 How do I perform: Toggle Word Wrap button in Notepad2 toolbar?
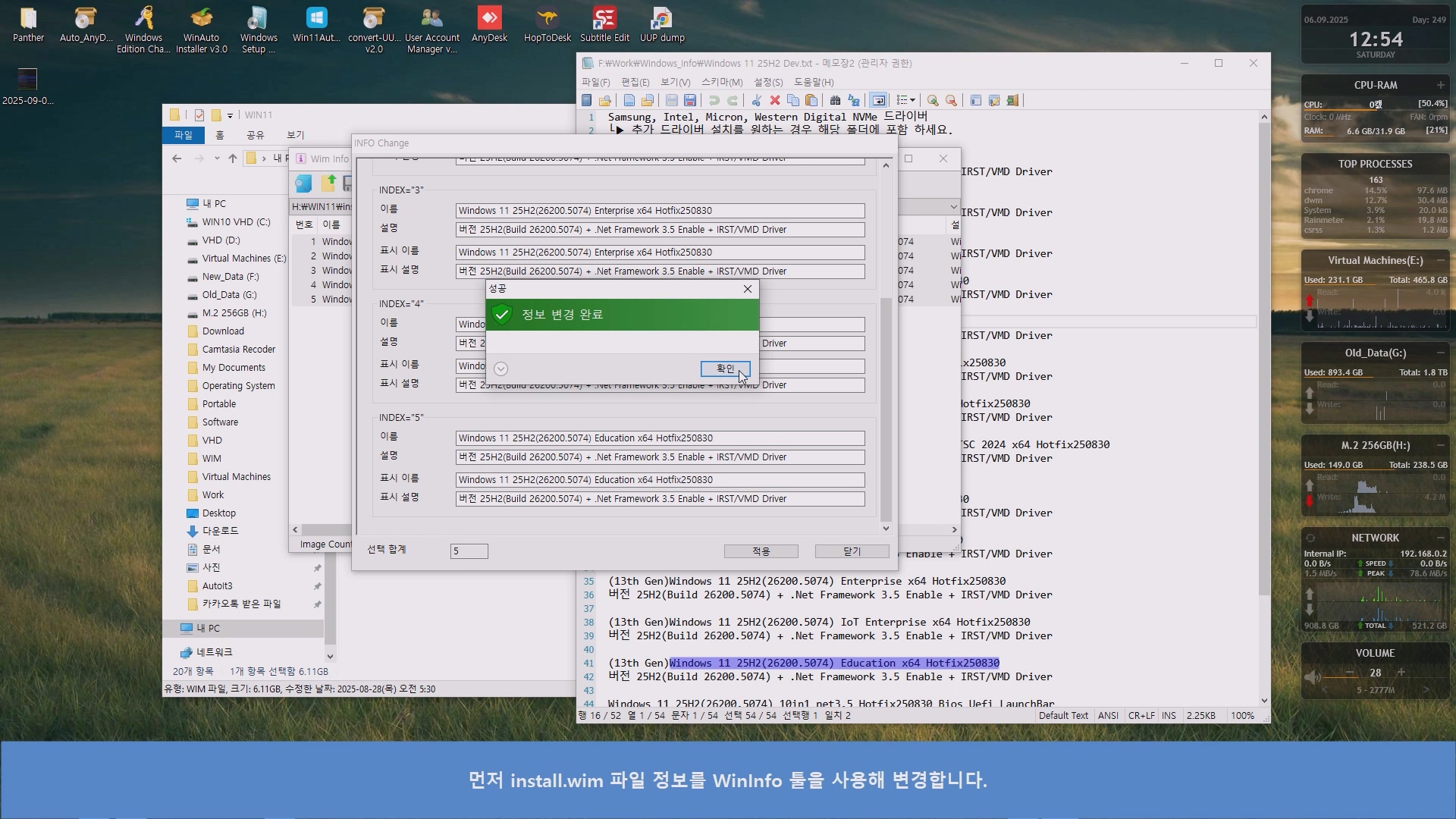tap(878, 100)
